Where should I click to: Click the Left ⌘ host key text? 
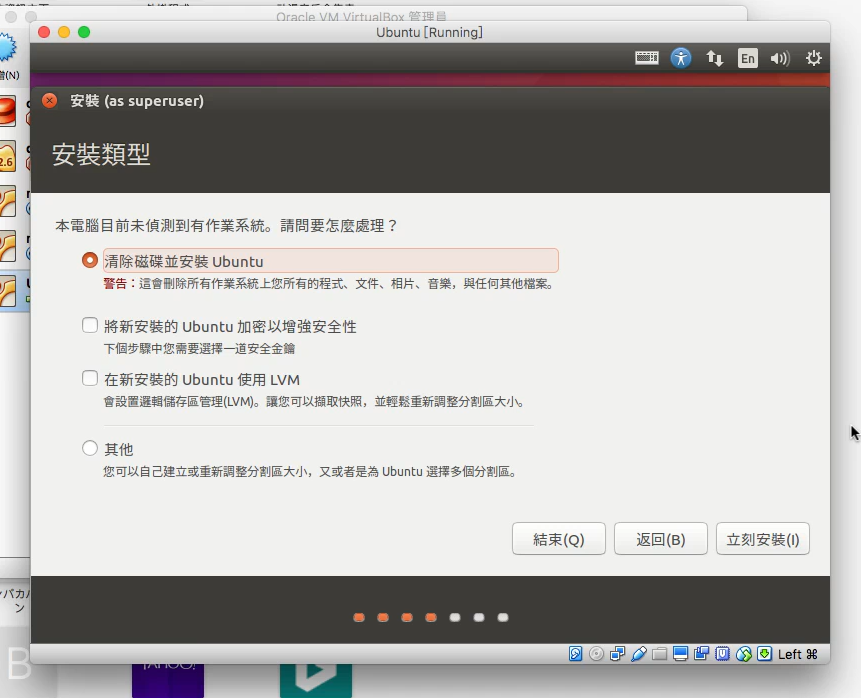pos(798,654)
